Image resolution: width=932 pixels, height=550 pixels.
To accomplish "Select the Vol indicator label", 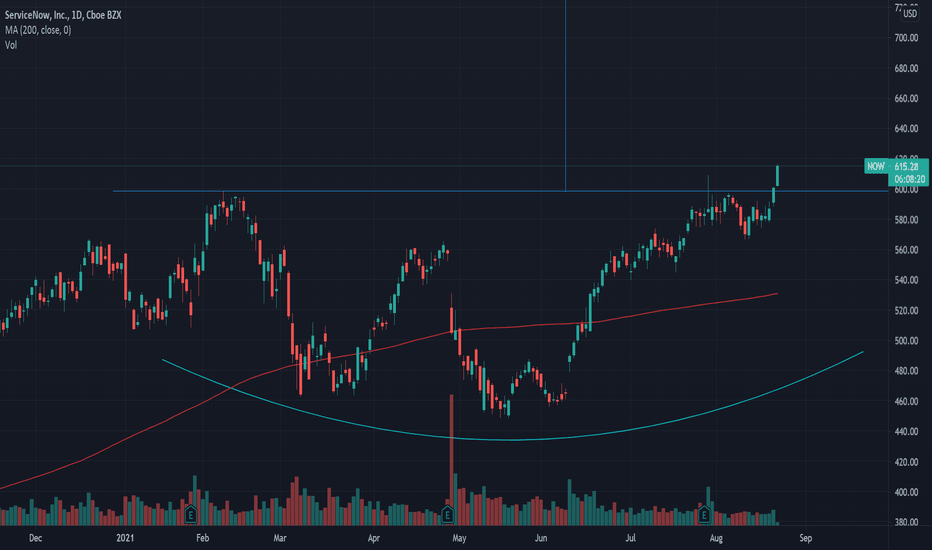I will [11, 45].
